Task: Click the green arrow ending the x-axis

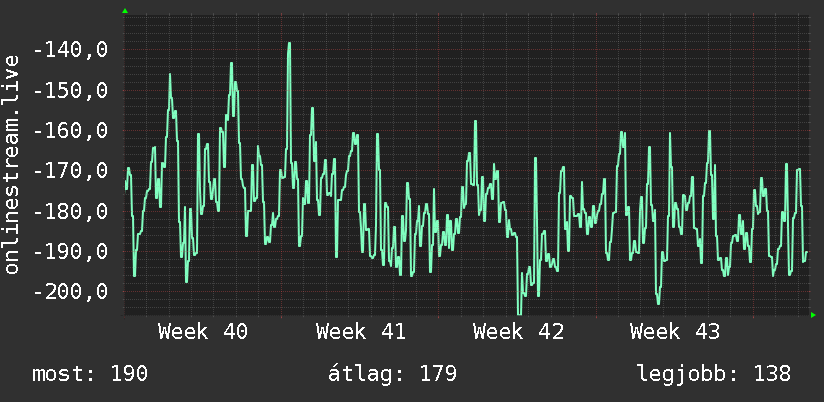Action: point(813,315)
